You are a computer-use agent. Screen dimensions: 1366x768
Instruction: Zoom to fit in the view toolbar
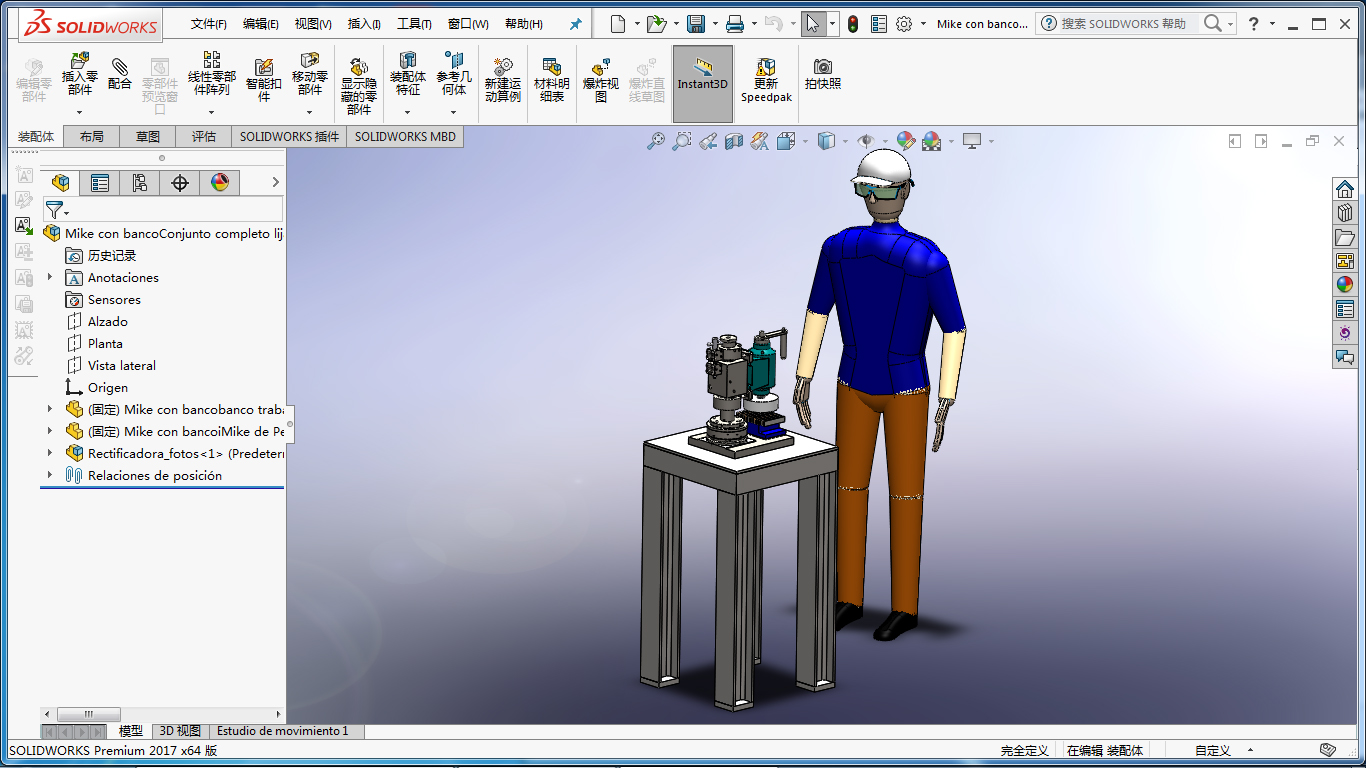tap(656, 142)
